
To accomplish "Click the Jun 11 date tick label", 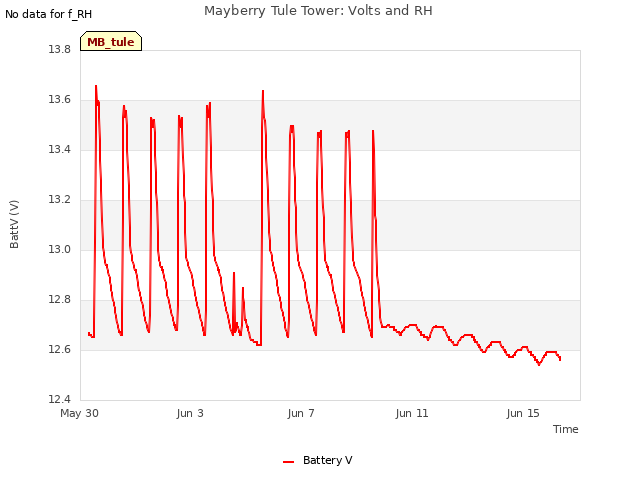I will [x=412, y=413].
